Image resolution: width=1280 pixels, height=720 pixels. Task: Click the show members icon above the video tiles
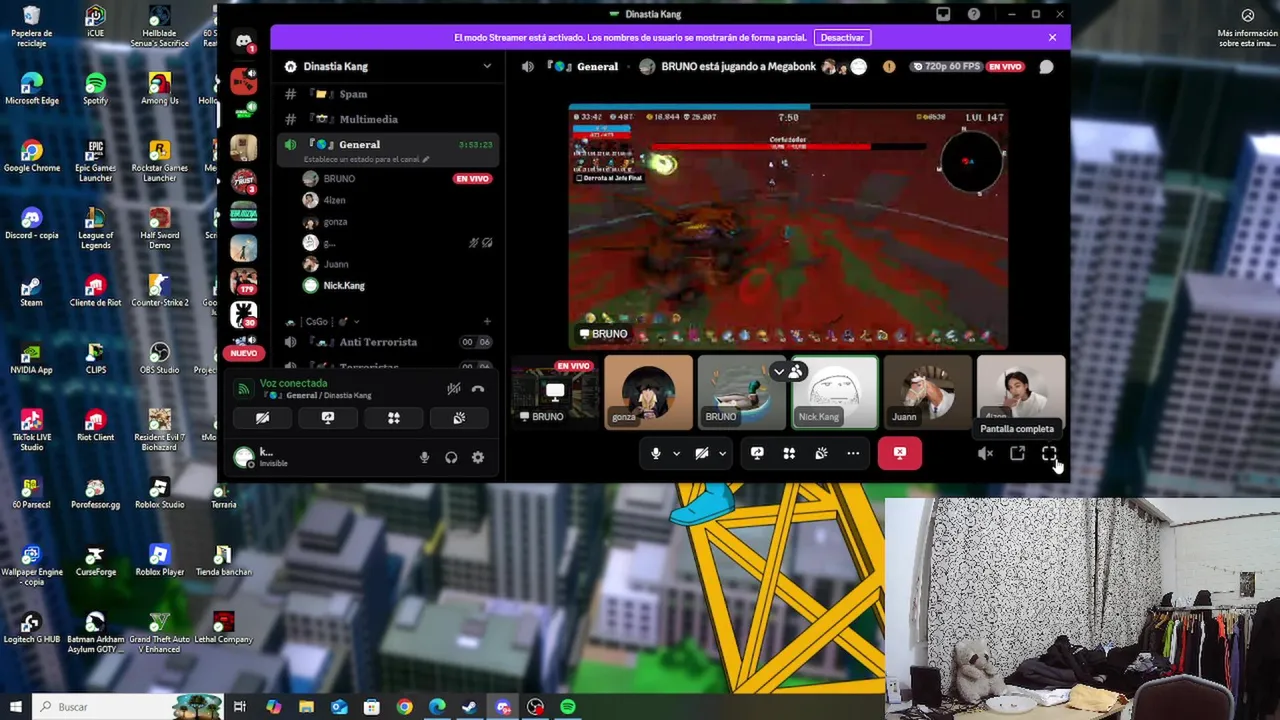pos(796,372)
